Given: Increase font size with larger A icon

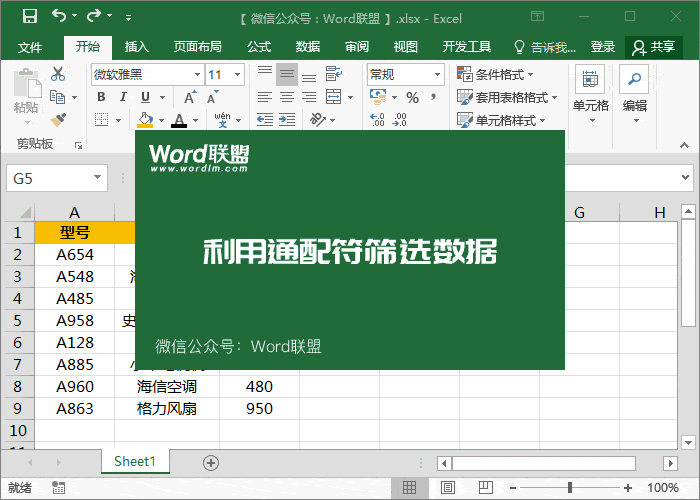Looking at the screenshot, I should pyautogui.click(x=190, y=97).
